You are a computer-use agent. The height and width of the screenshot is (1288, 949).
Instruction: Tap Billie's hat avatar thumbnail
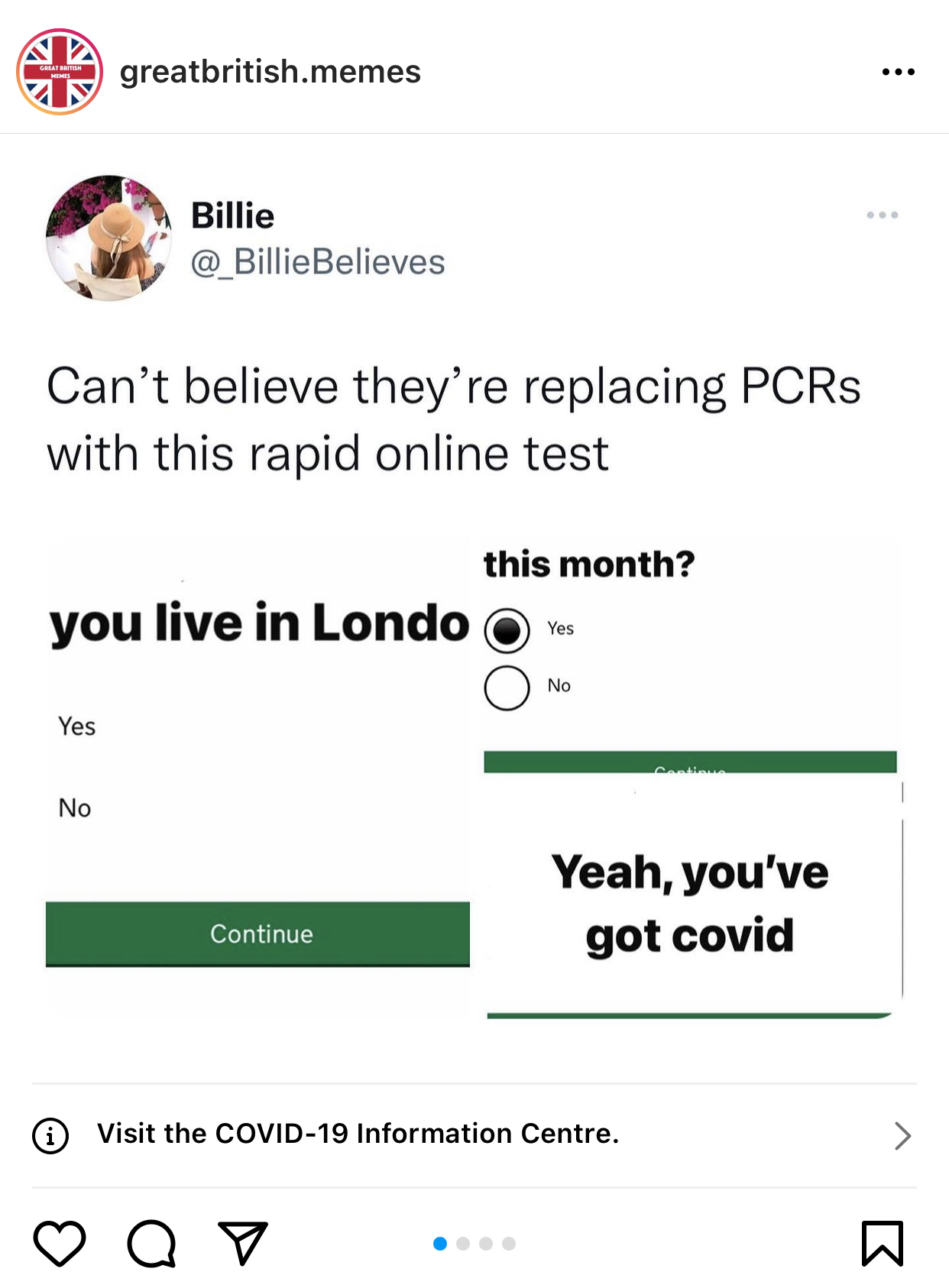coord(109,238)
